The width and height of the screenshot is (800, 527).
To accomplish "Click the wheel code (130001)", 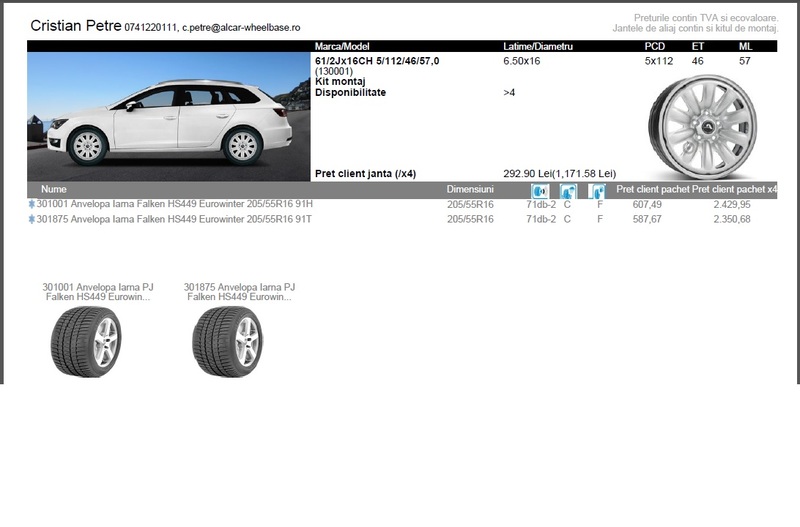I will point(334,71).
